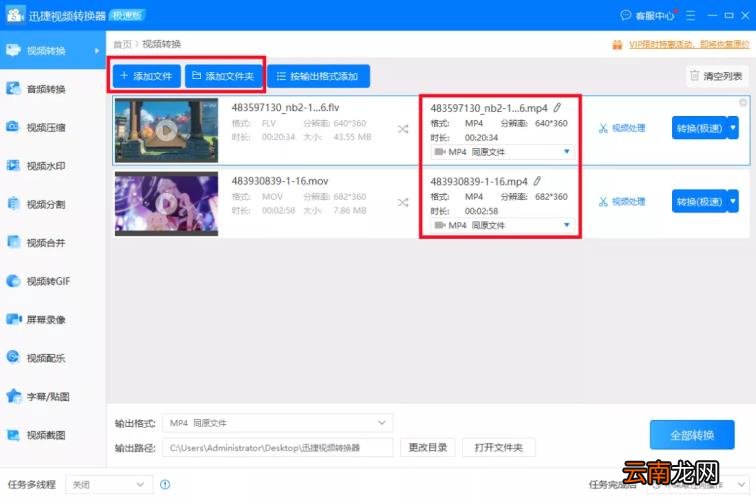
Task: Click shuffle icon in the mov file row
Action: pyautogui.click(x=403, y=203)
